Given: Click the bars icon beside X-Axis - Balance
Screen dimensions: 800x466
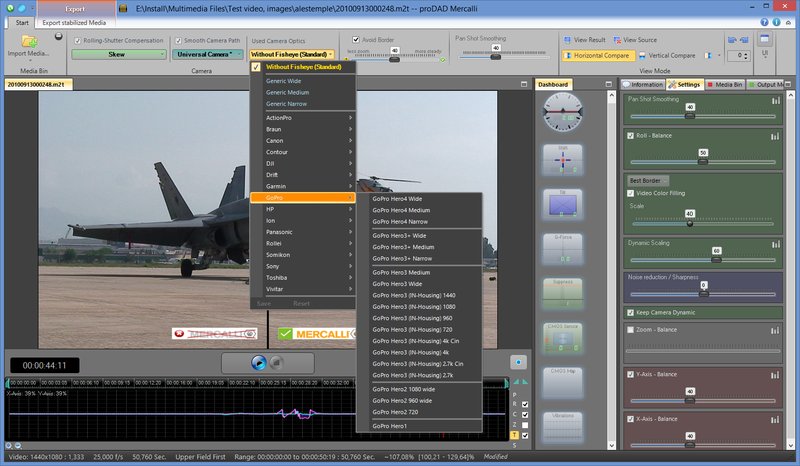Looking at the screenshot, I should (776, 419).
